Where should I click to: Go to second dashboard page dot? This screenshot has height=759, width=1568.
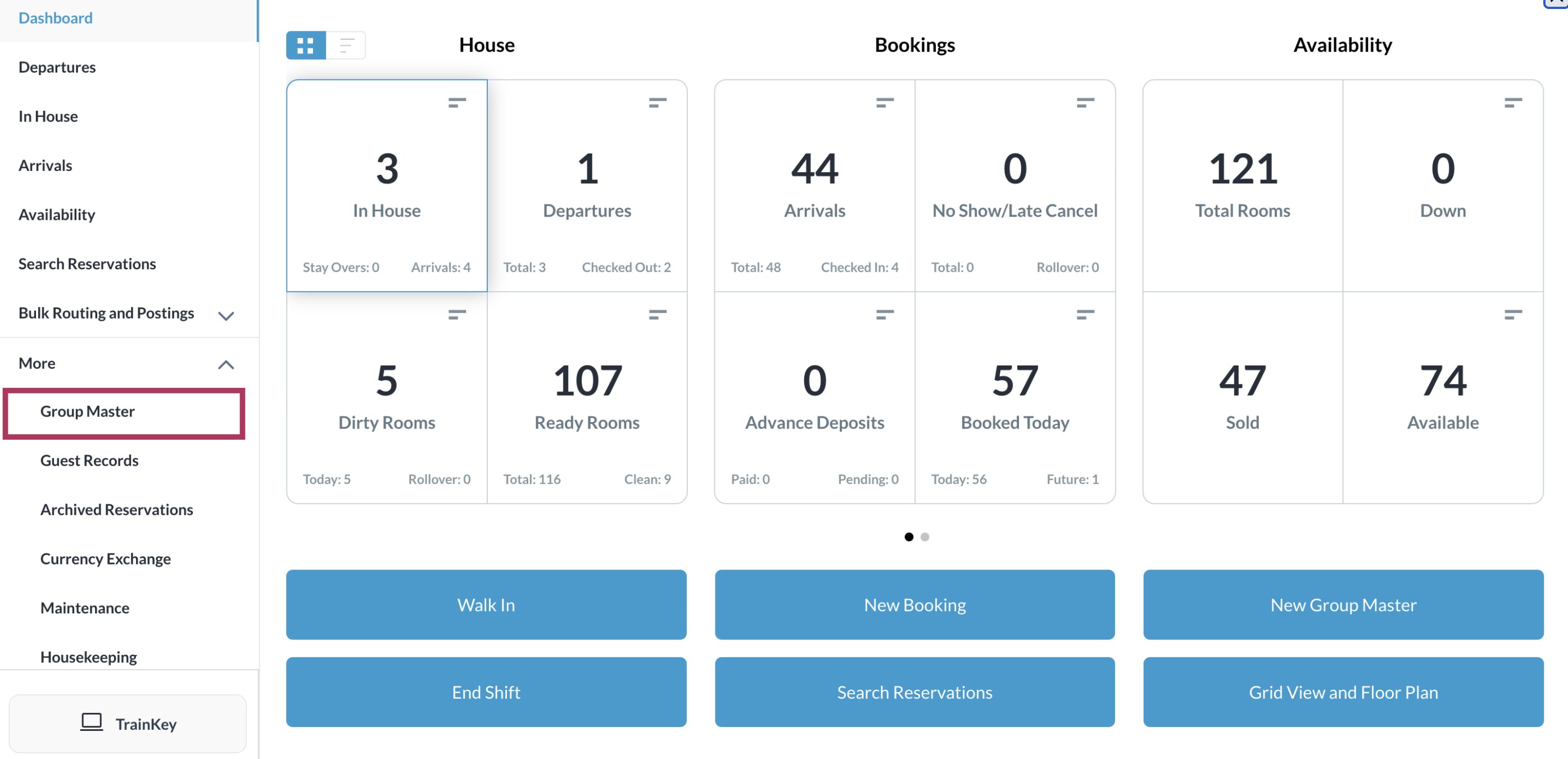click(x=925, y=537)
